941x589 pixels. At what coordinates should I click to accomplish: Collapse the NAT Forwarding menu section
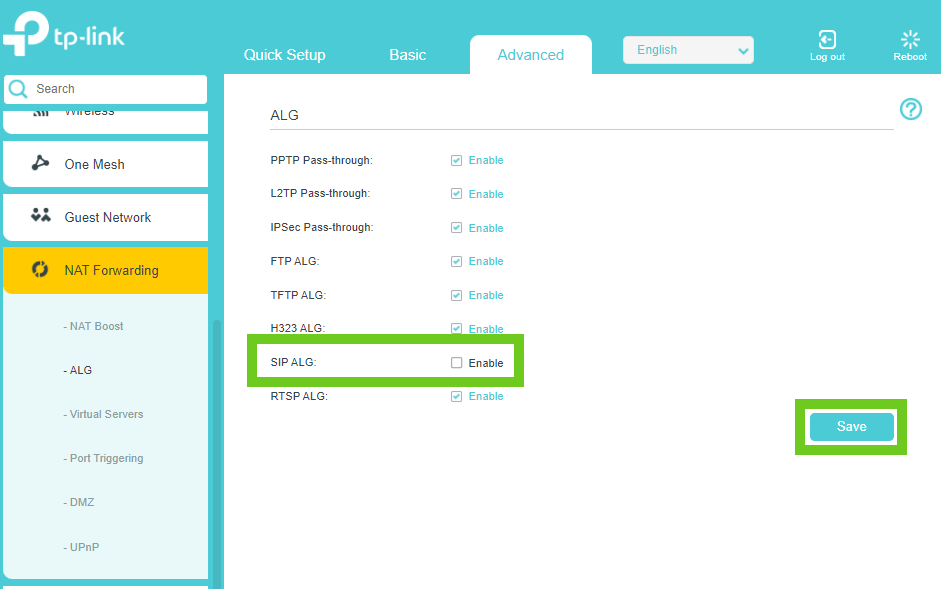click(x=111, y=270)
